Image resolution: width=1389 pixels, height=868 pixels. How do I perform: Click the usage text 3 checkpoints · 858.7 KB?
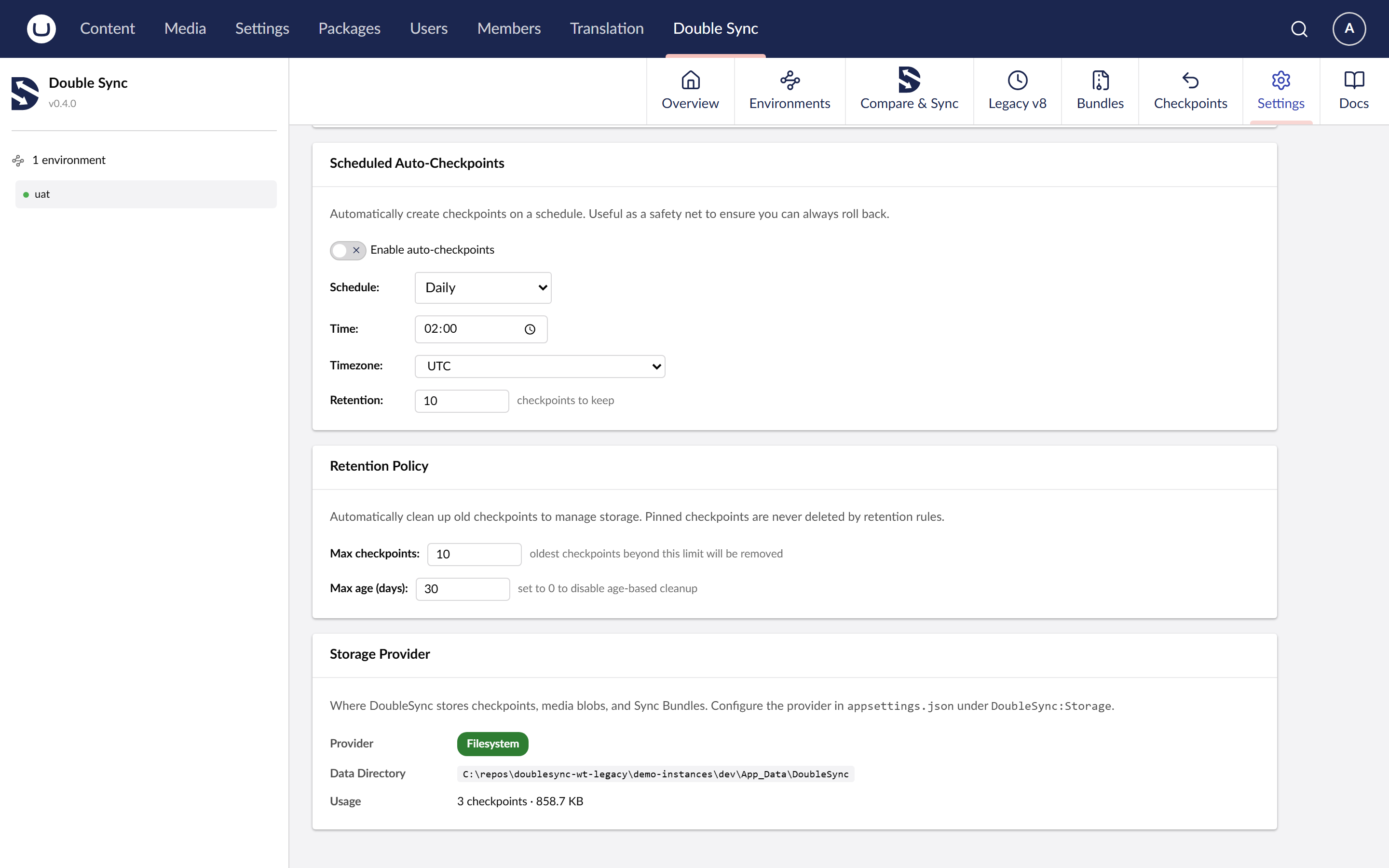pyautogui.click(x=520, y=801)
